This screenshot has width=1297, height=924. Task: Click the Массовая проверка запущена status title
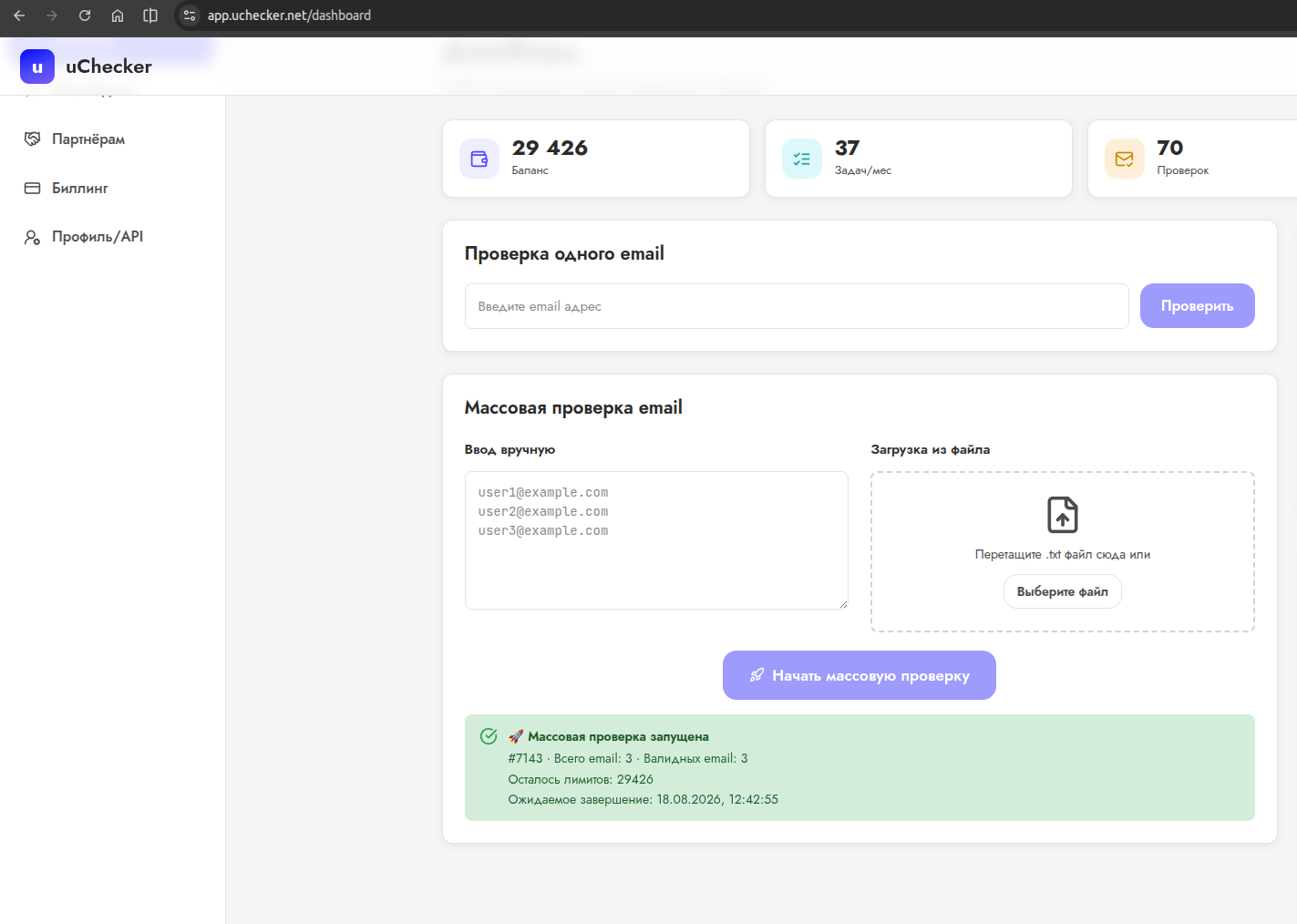pos(618,736)
